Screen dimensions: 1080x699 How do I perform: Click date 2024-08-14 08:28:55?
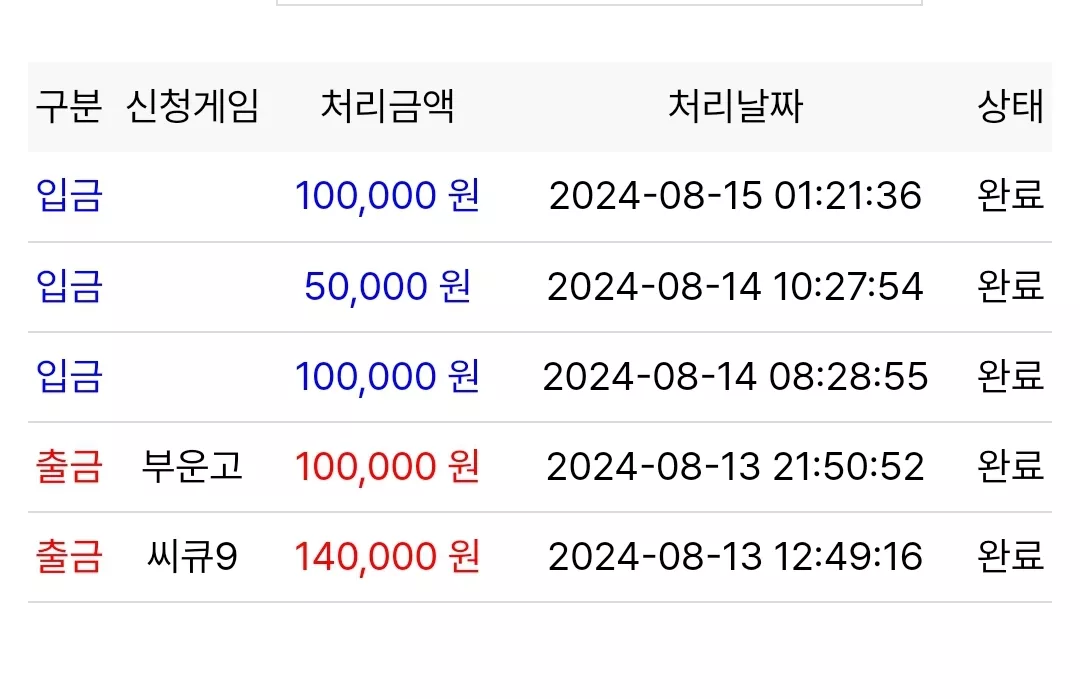click(x=736, y=377)
